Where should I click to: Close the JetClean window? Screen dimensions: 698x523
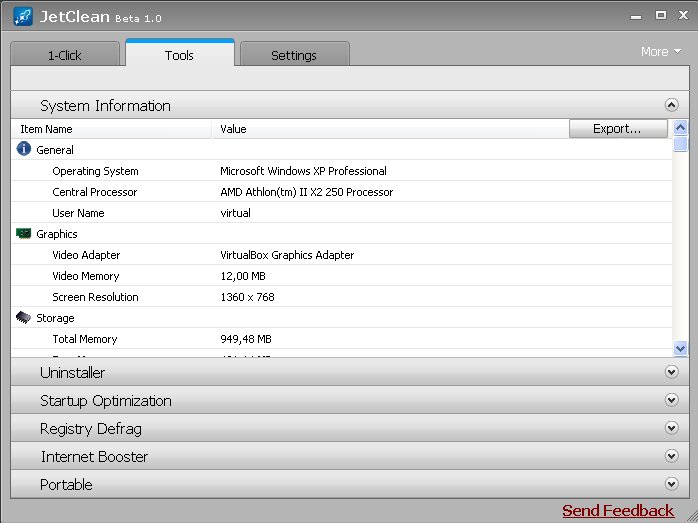(684, 15)
